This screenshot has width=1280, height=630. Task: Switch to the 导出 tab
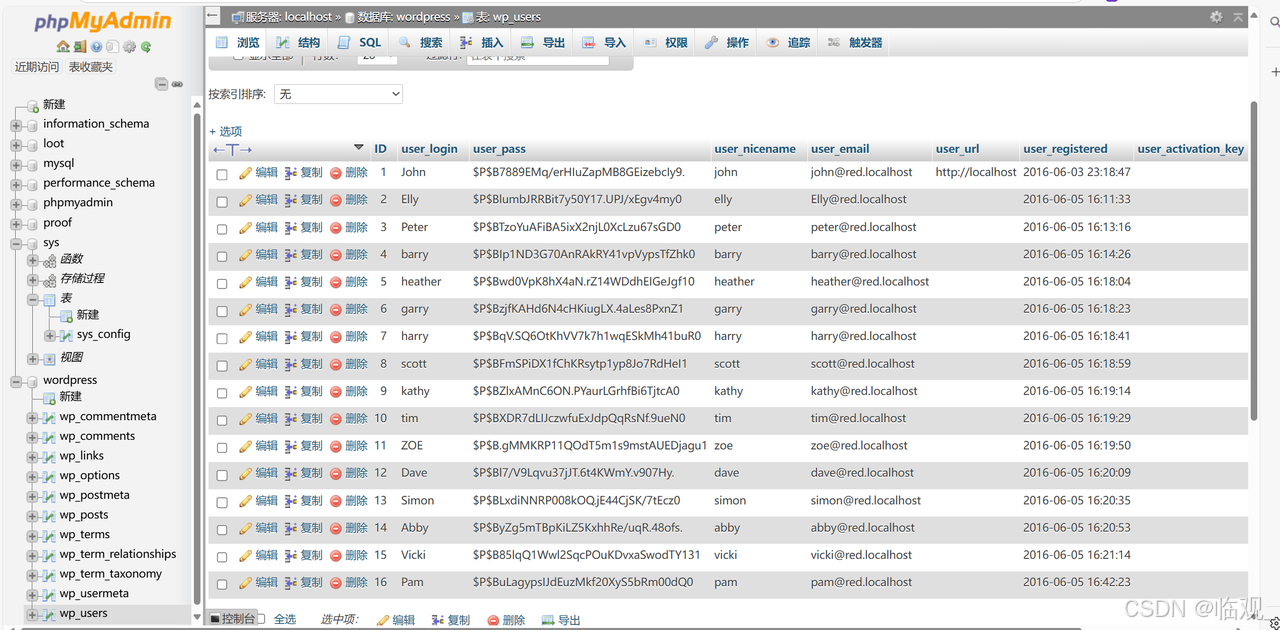[542, 43]
